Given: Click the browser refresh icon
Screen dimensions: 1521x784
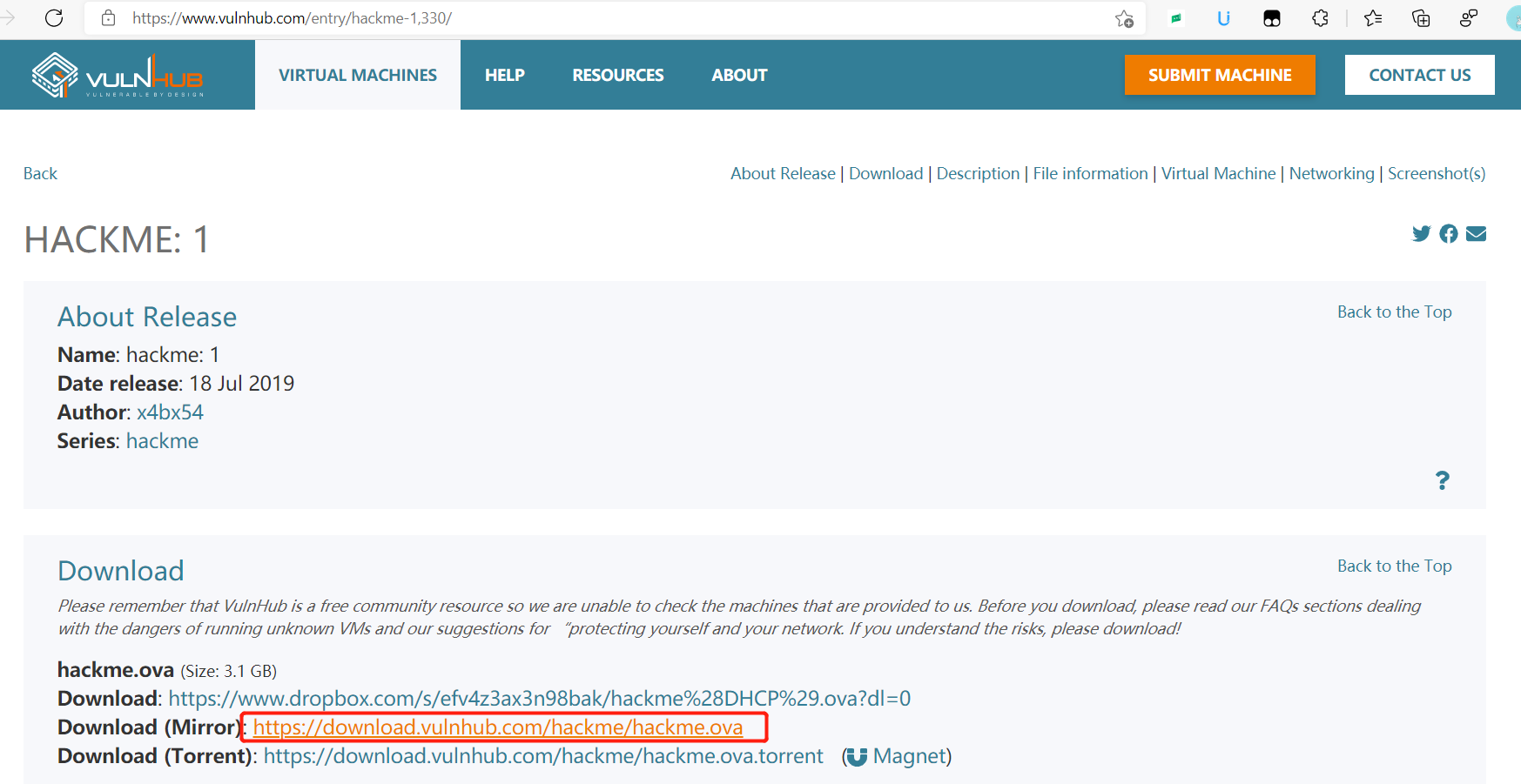Looking at the screenshot, I should 54,17.
